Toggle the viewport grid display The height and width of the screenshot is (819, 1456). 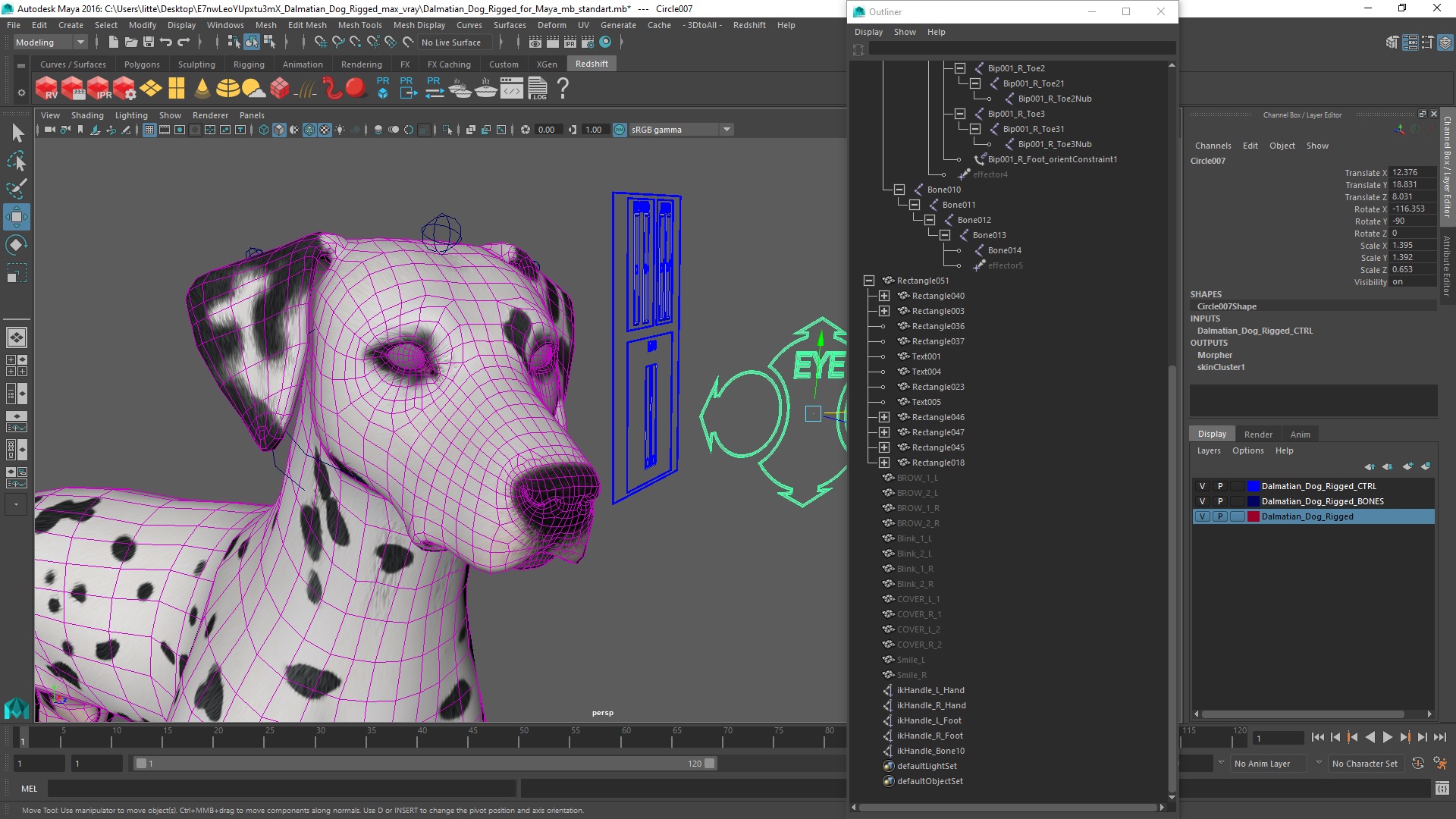(x=149, y=130)
